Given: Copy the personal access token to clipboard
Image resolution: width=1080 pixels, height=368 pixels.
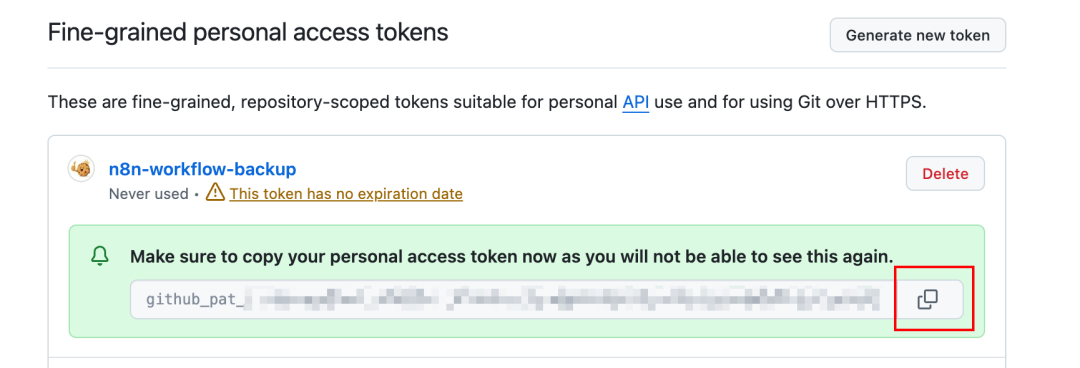Looking at the screenshot, I should (928, 299).
